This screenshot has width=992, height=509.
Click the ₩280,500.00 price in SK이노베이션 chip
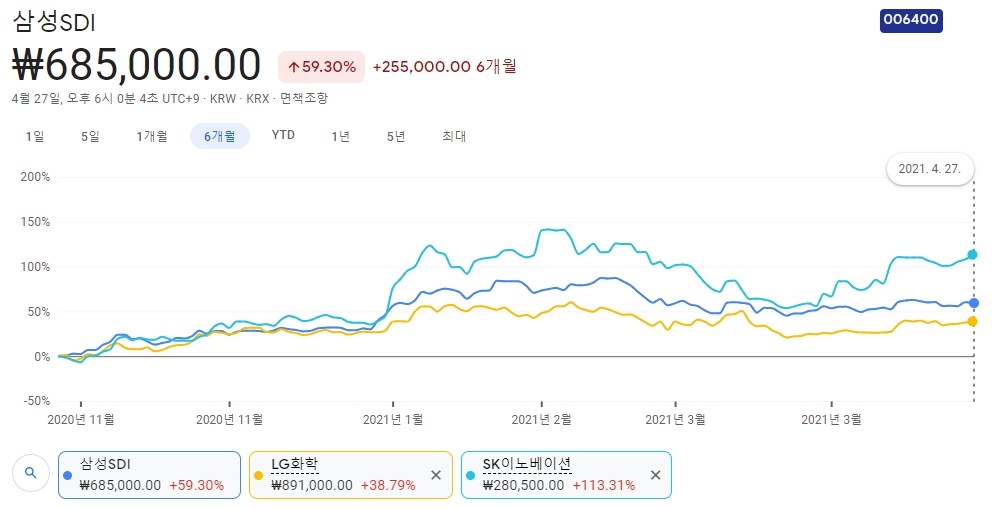(523, 485)
